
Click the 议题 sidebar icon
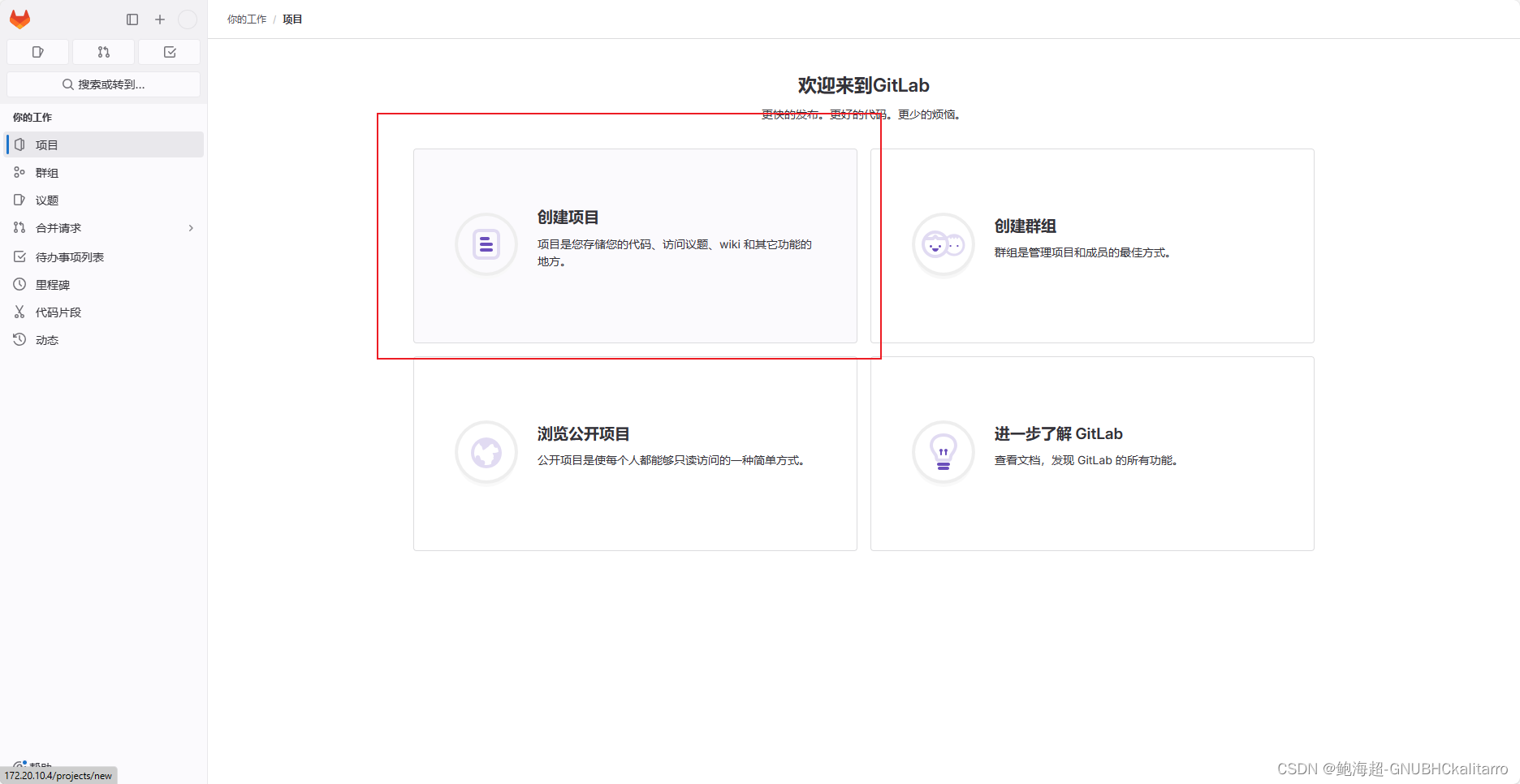(19, 200)
